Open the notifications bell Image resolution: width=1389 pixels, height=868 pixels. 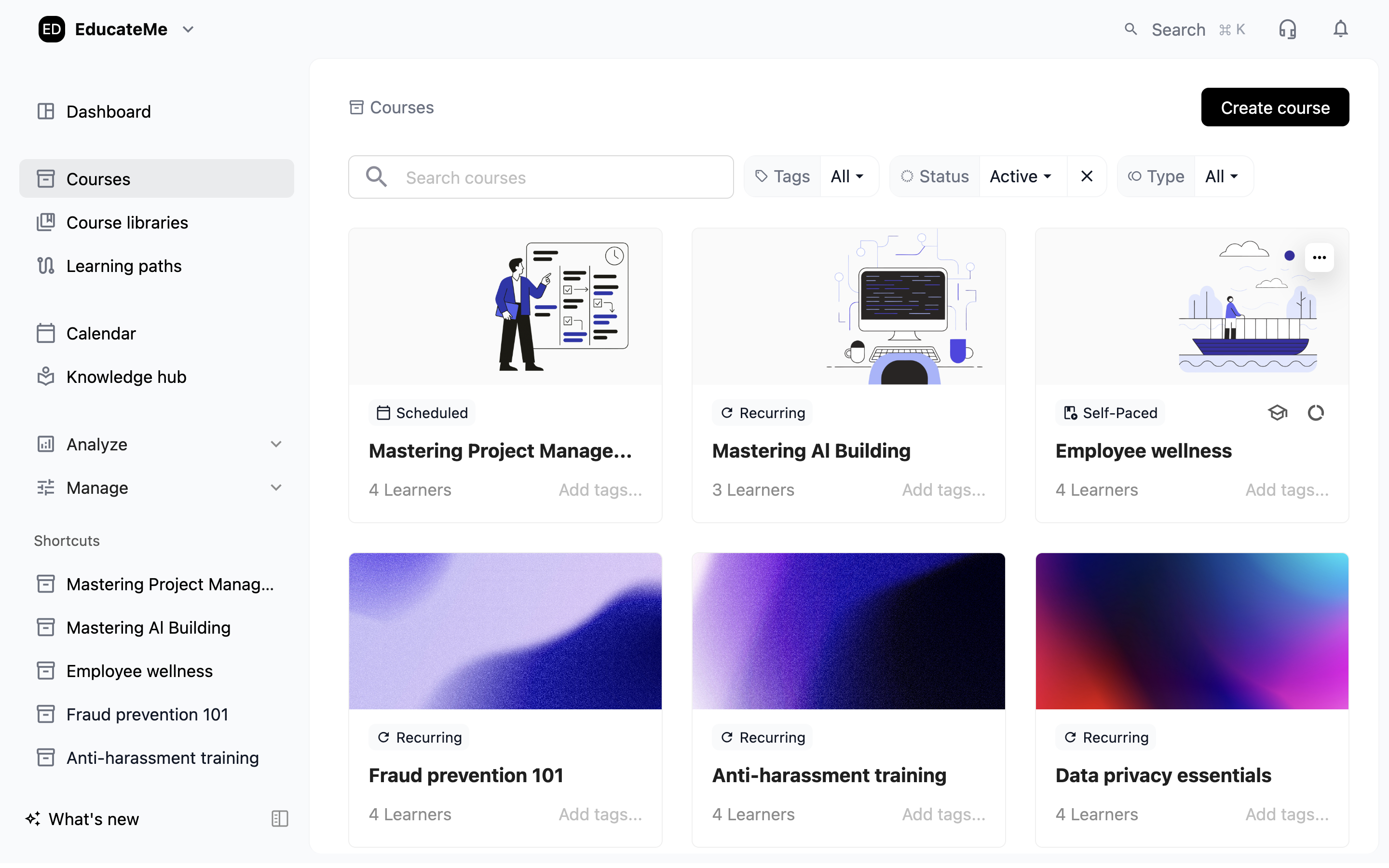[x=1340, y=29]
